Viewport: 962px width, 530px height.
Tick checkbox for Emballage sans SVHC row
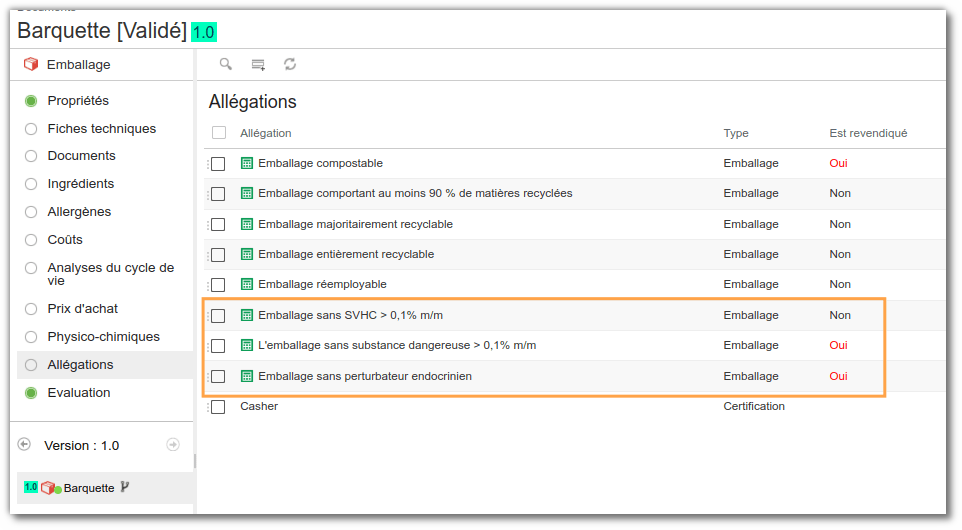click(218, 316)
